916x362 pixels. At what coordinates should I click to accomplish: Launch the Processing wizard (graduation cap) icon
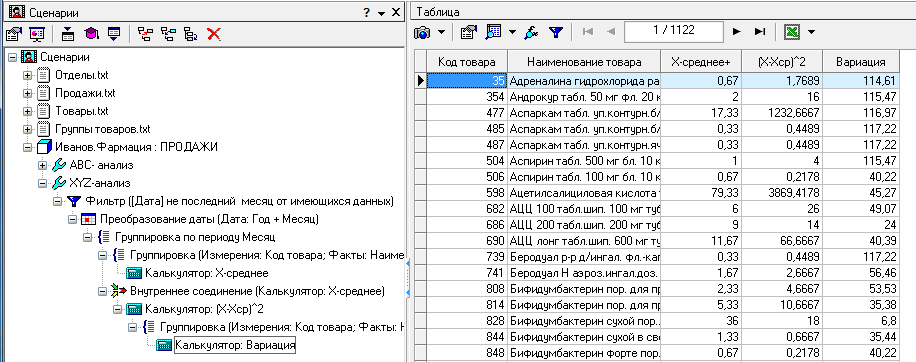tap(91, 34)
